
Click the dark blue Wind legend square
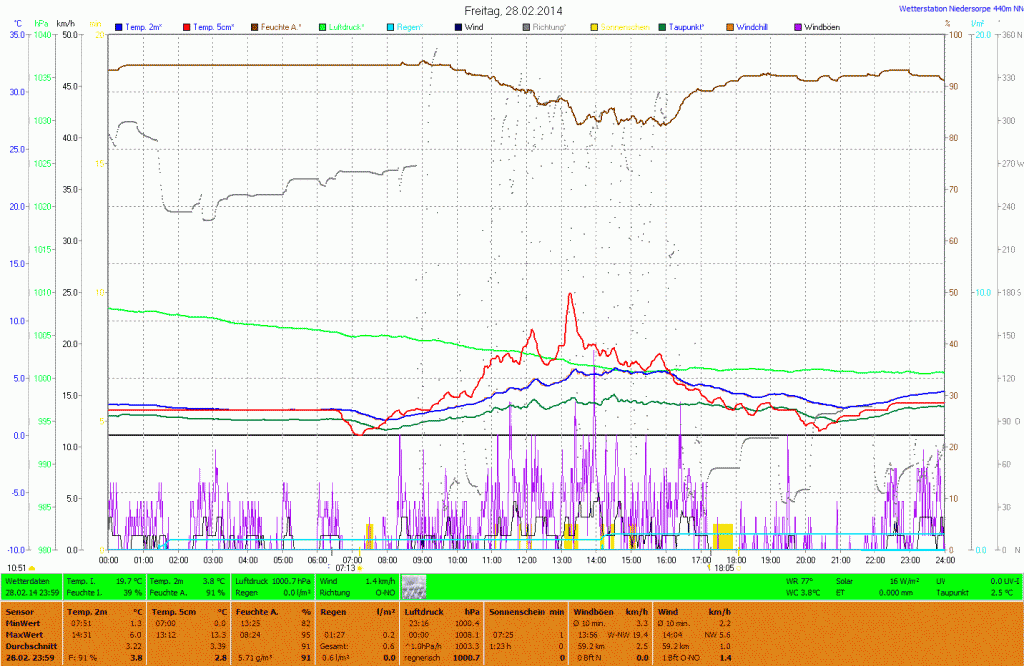point(459,26)
